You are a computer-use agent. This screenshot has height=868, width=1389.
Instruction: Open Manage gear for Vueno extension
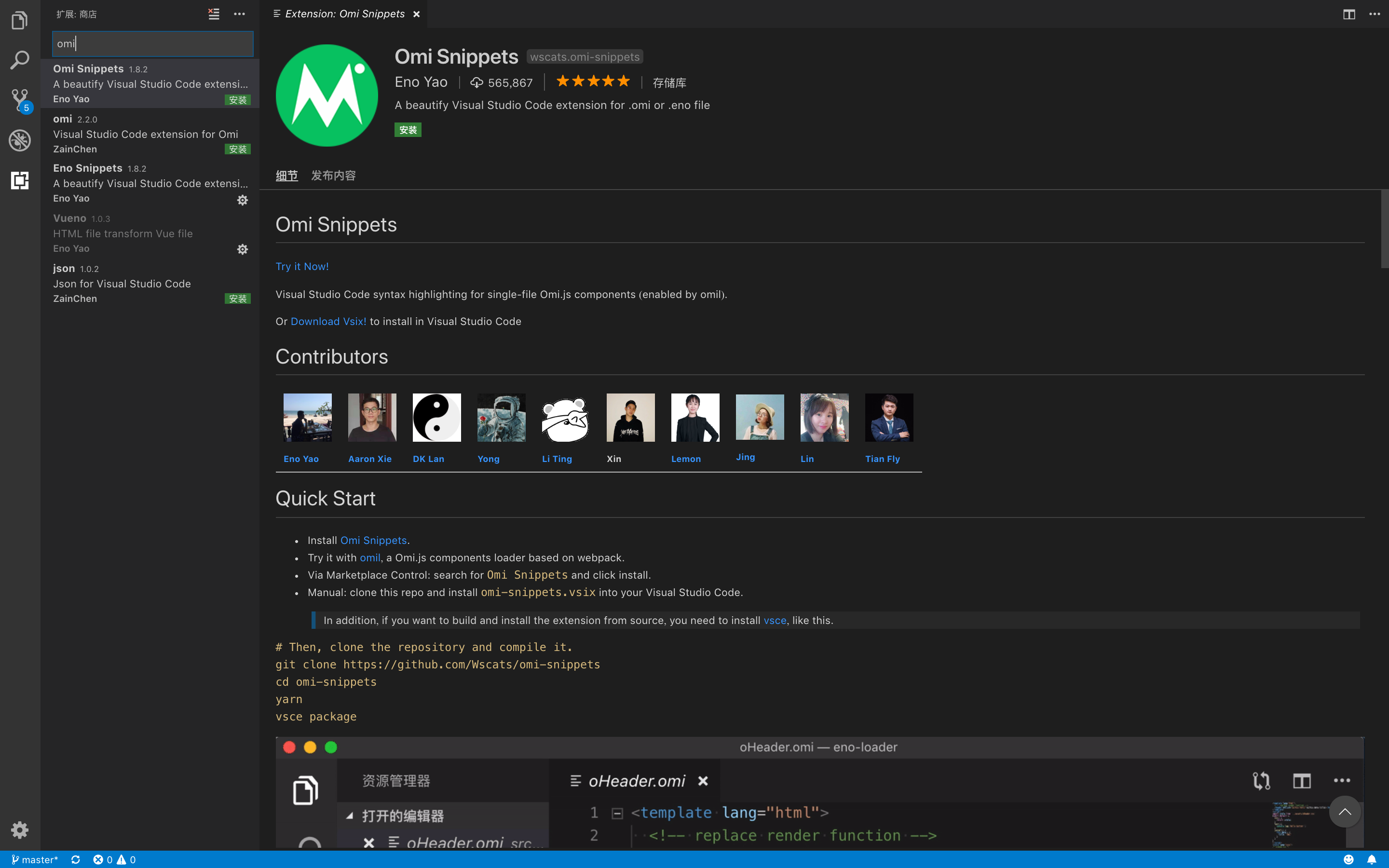coord(242,249)
